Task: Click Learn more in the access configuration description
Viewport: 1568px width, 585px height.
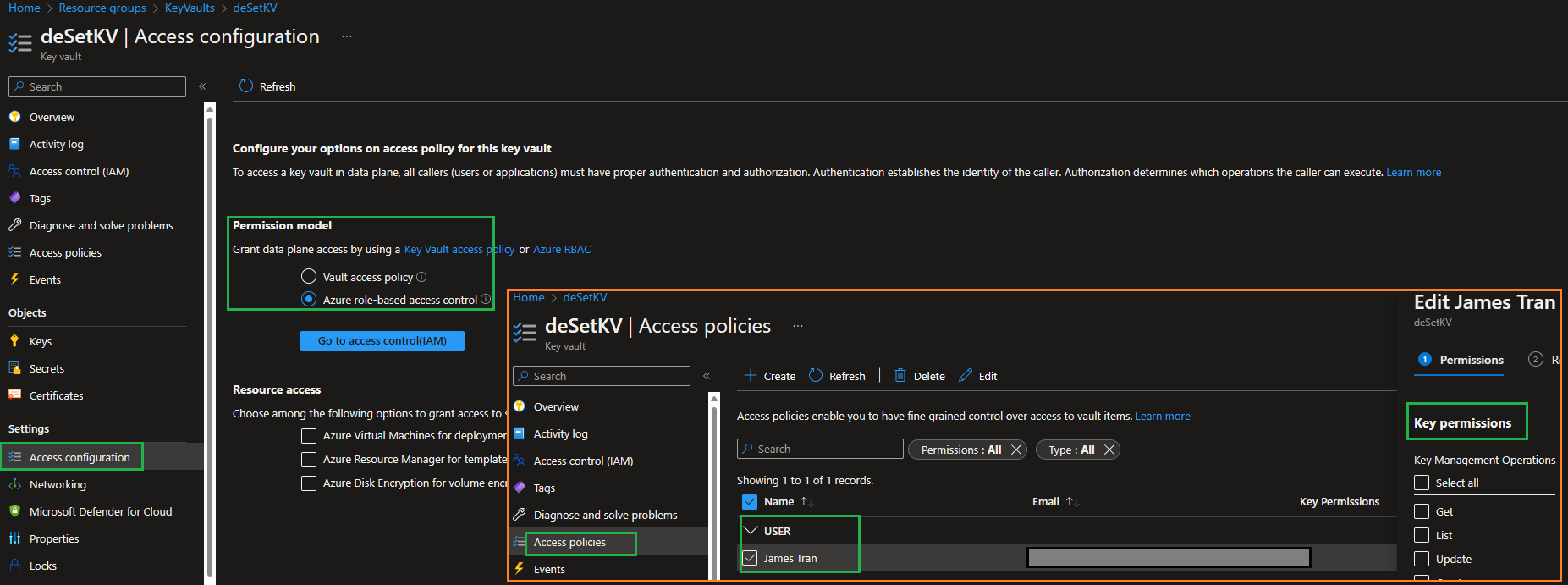Action: (1414, 172)
